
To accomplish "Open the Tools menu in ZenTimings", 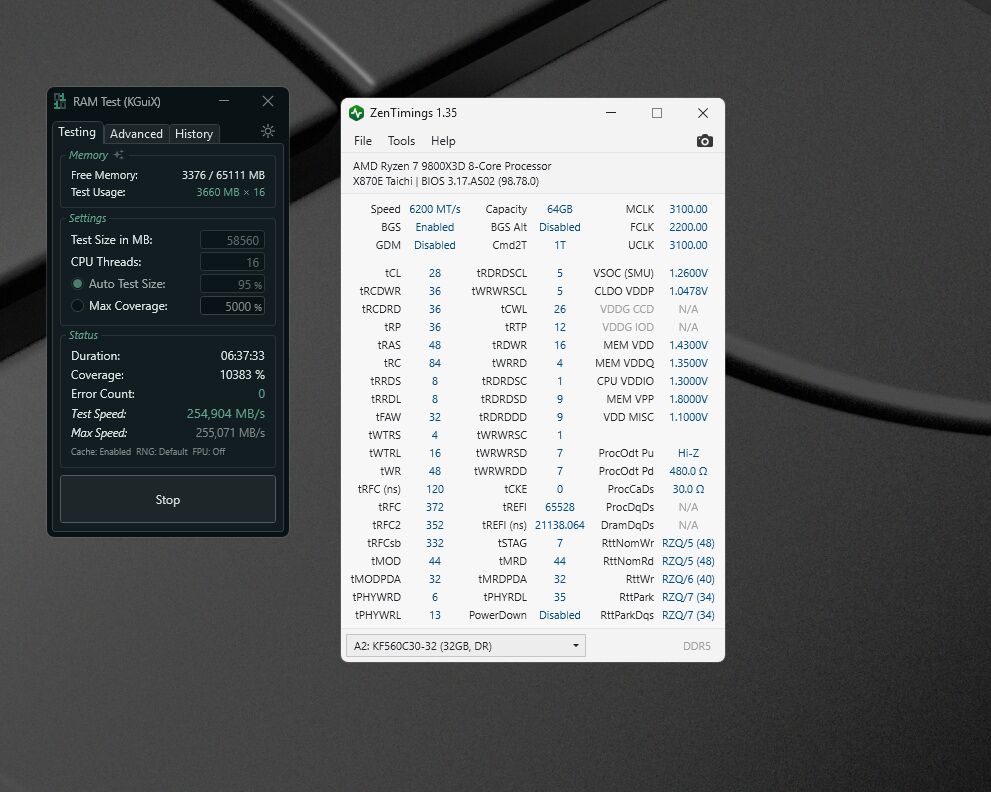I will pyautogui.click(x=401, y=141).
